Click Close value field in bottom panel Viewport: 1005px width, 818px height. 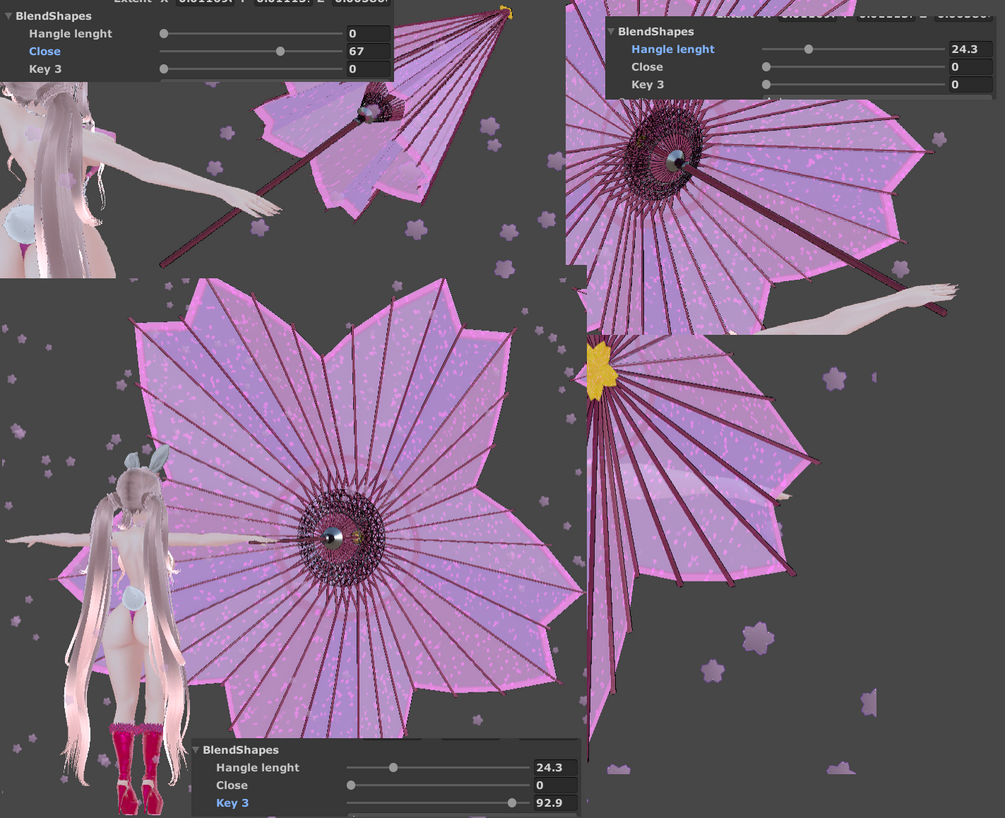click(x=555, y=785)
